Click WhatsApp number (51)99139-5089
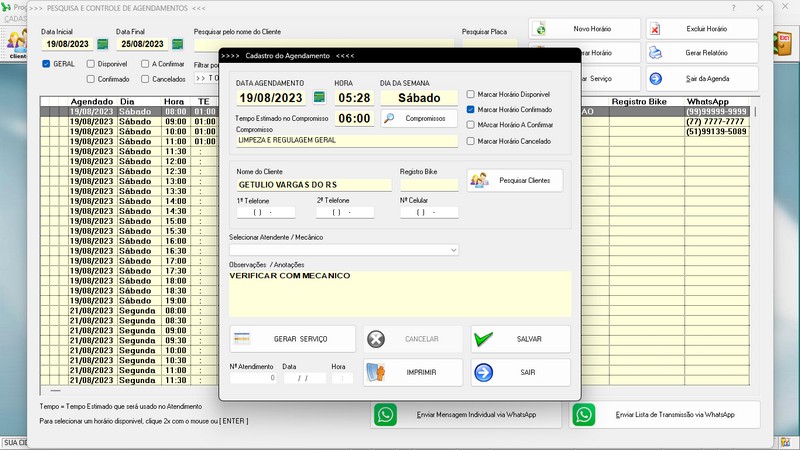Viewport: 800px width, 450px height. pos(716,131)
